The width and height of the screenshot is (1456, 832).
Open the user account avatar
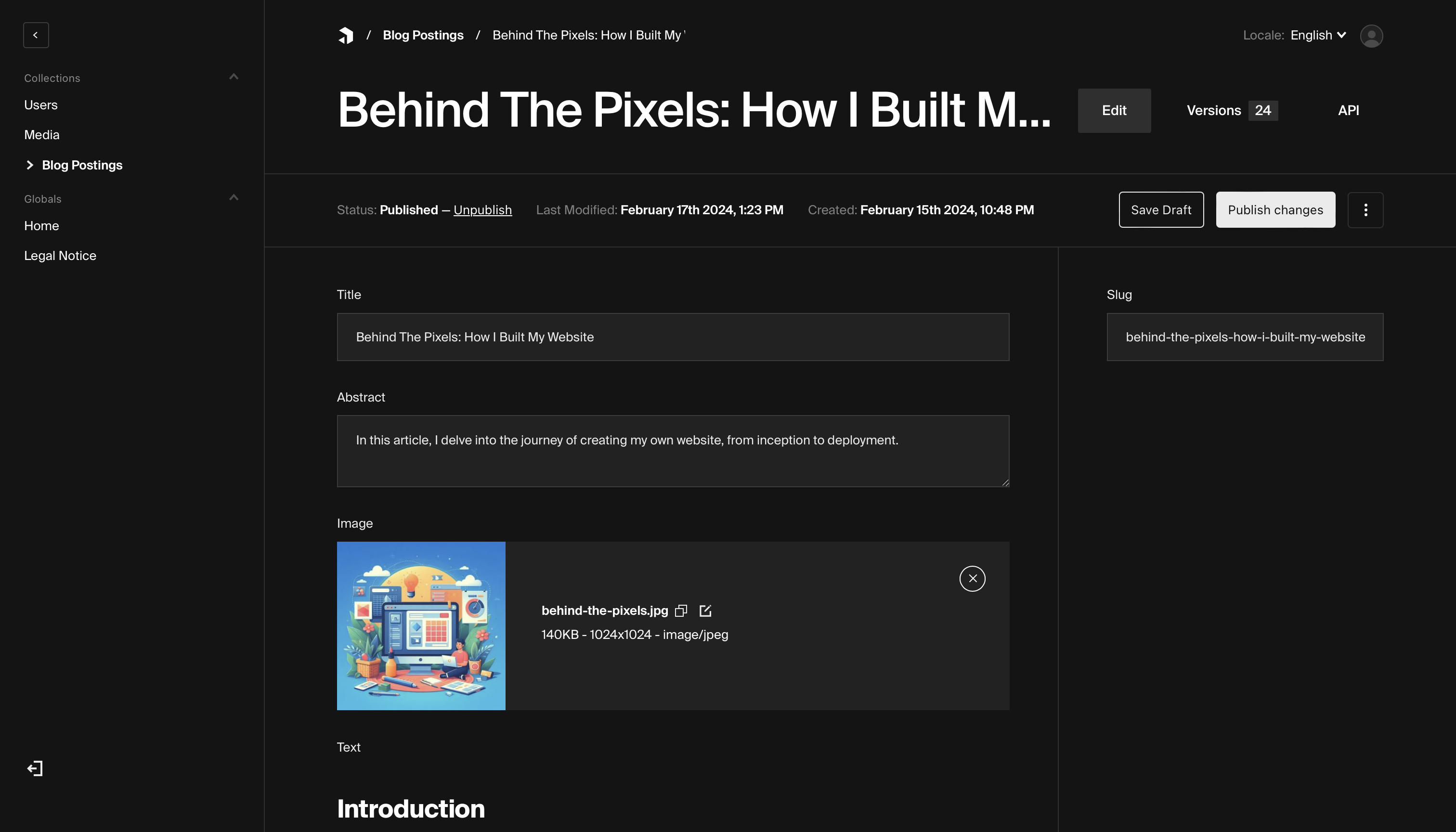coord(1371,36)
